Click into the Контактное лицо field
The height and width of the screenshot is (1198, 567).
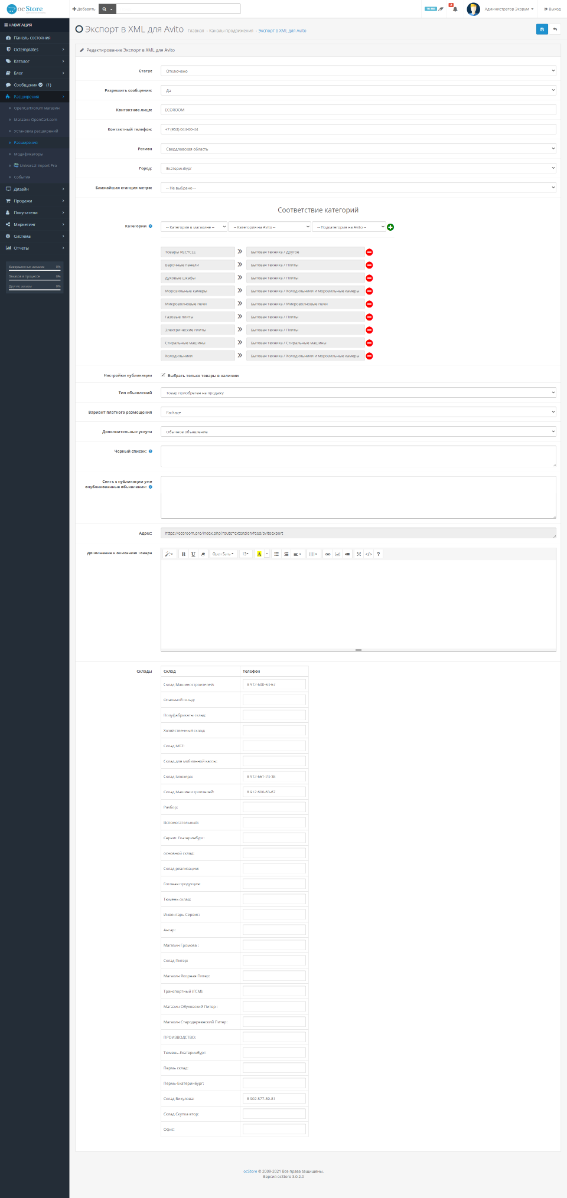(x=358, y=110)
